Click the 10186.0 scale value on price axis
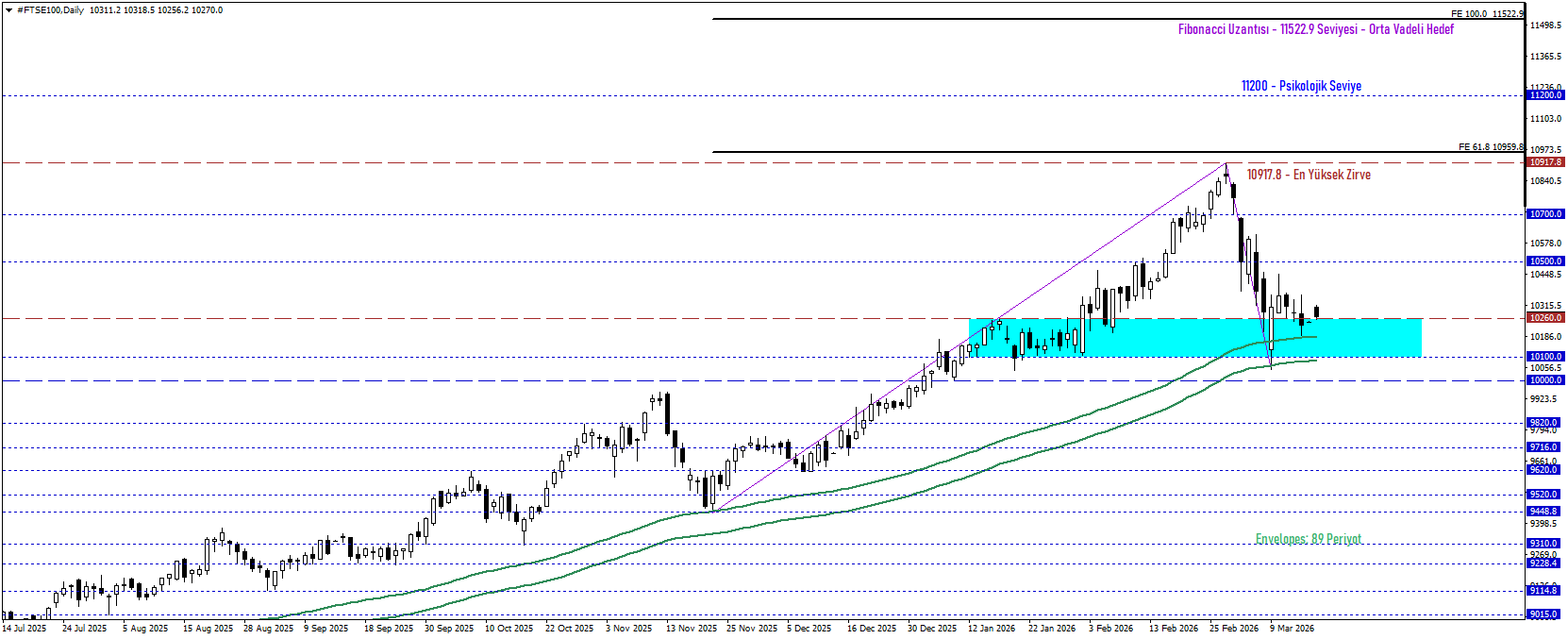 coord(1545,337)
